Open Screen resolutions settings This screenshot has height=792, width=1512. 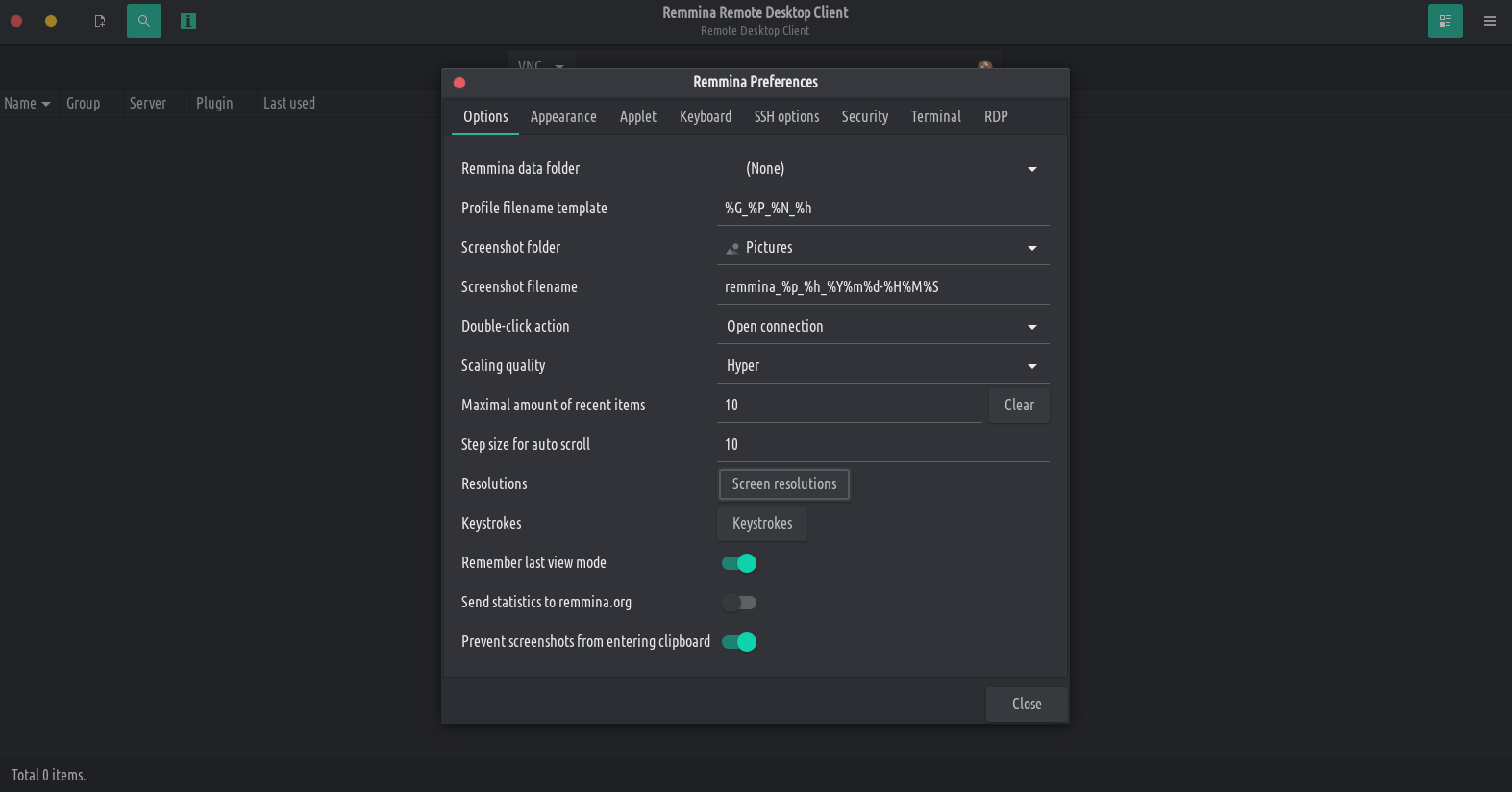coord(784,484)
